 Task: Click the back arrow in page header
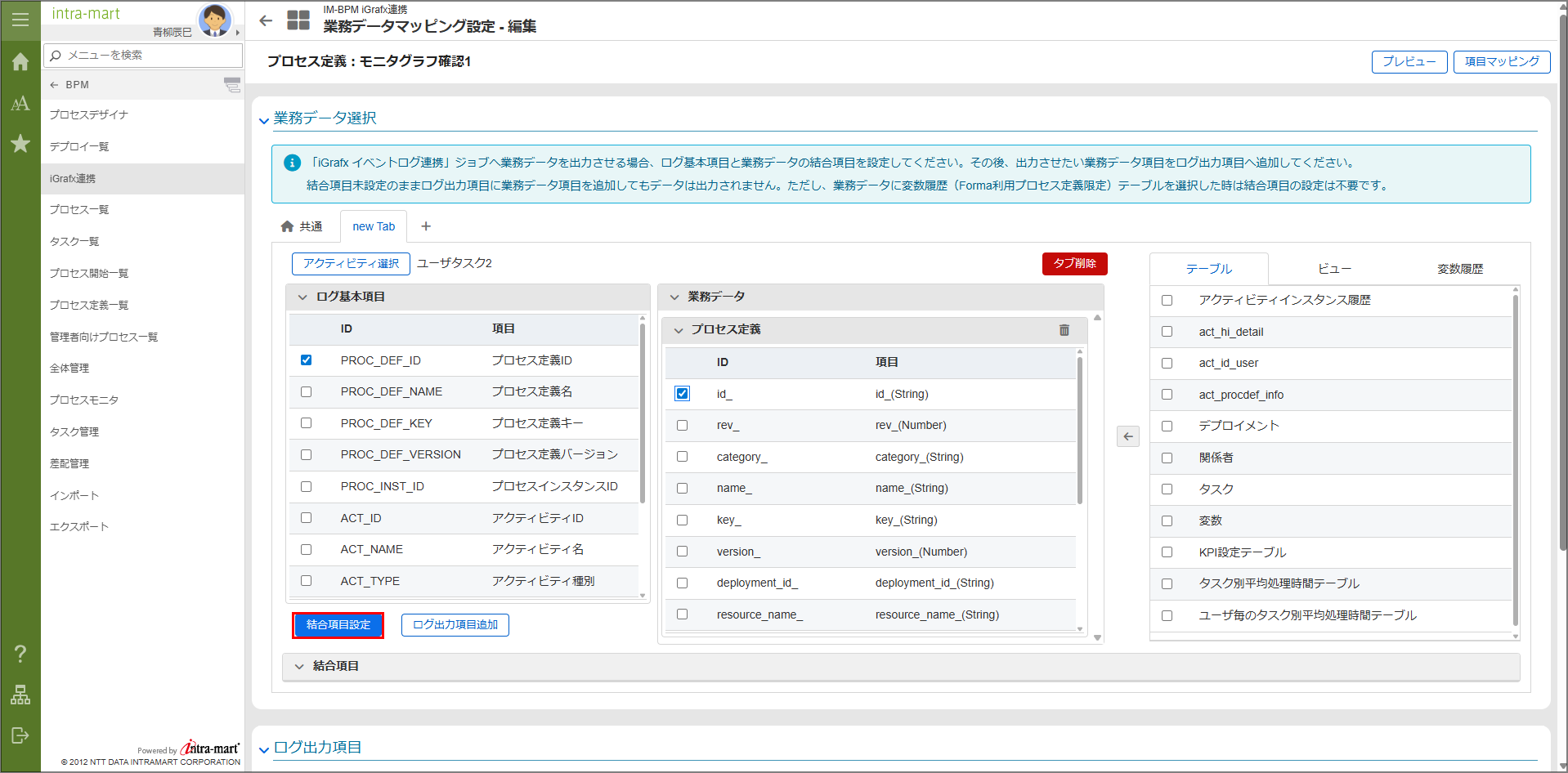266,21
